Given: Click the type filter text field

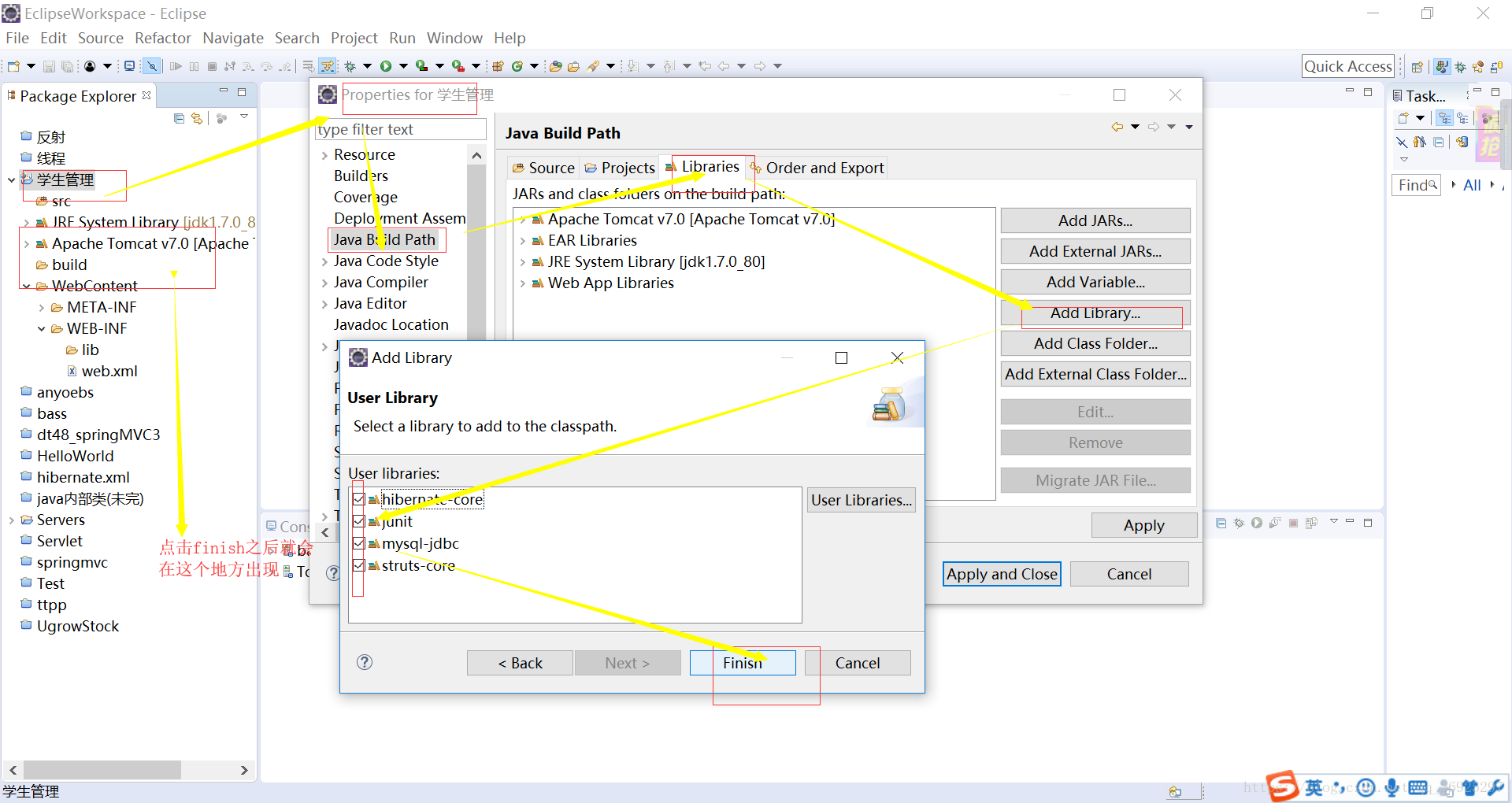Looking at the screenshot, I should pos(400,129).
